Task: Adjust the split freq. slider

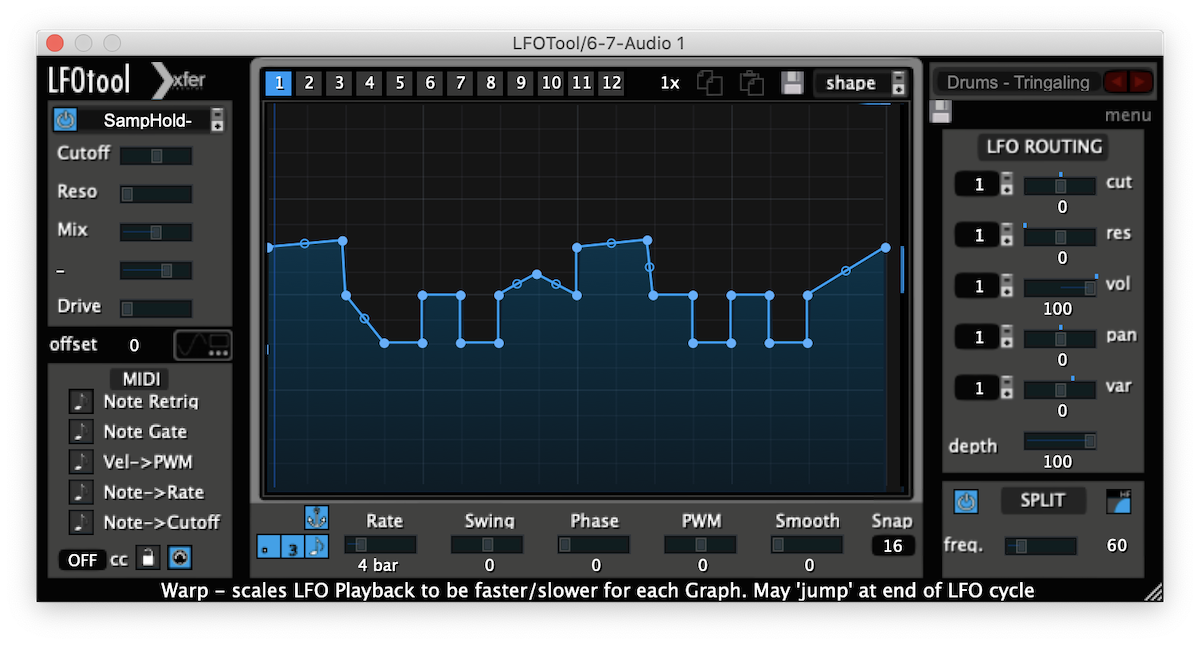Action: click(1041, 546)
